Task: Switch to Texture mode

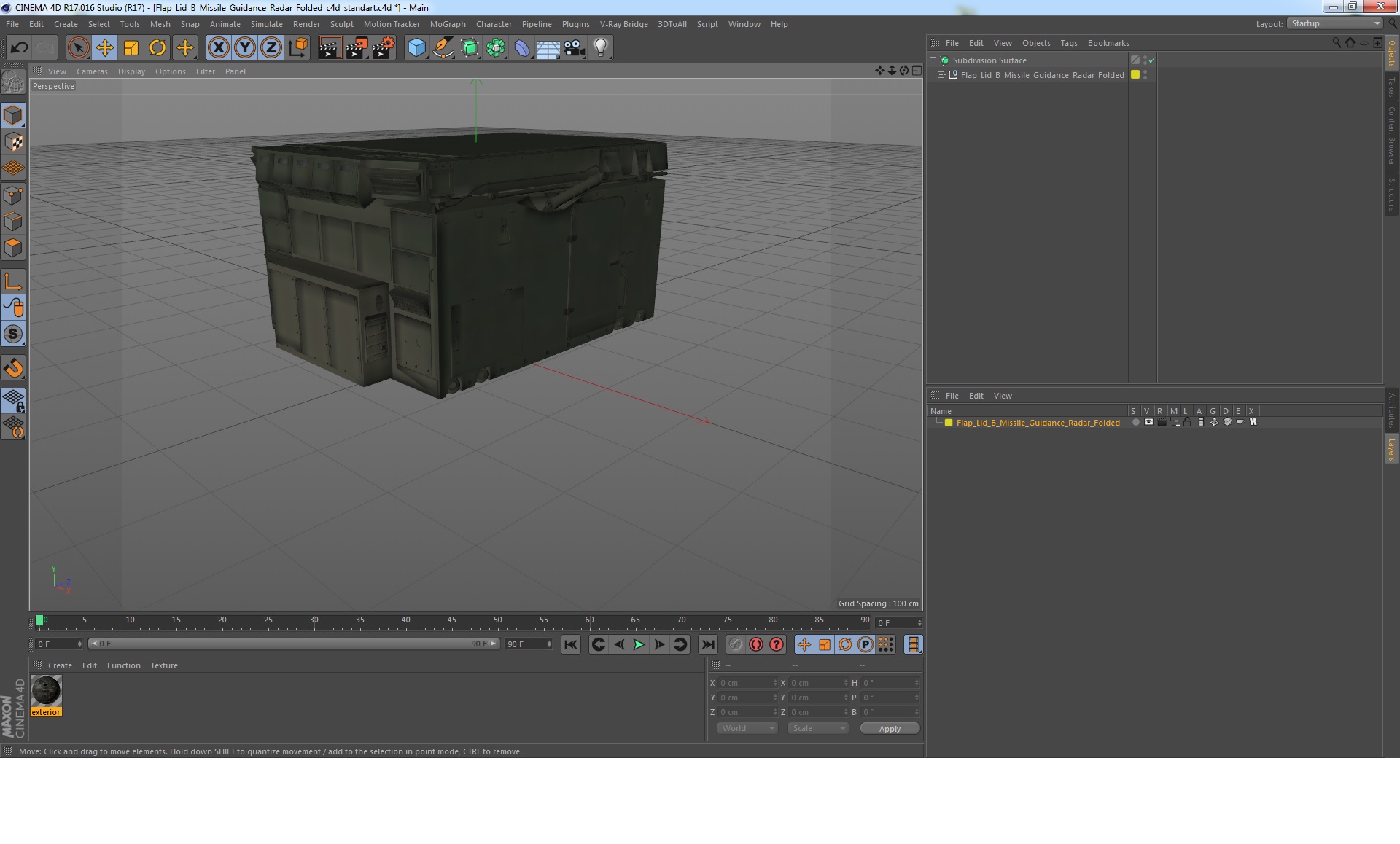Action: pos(13,142)
